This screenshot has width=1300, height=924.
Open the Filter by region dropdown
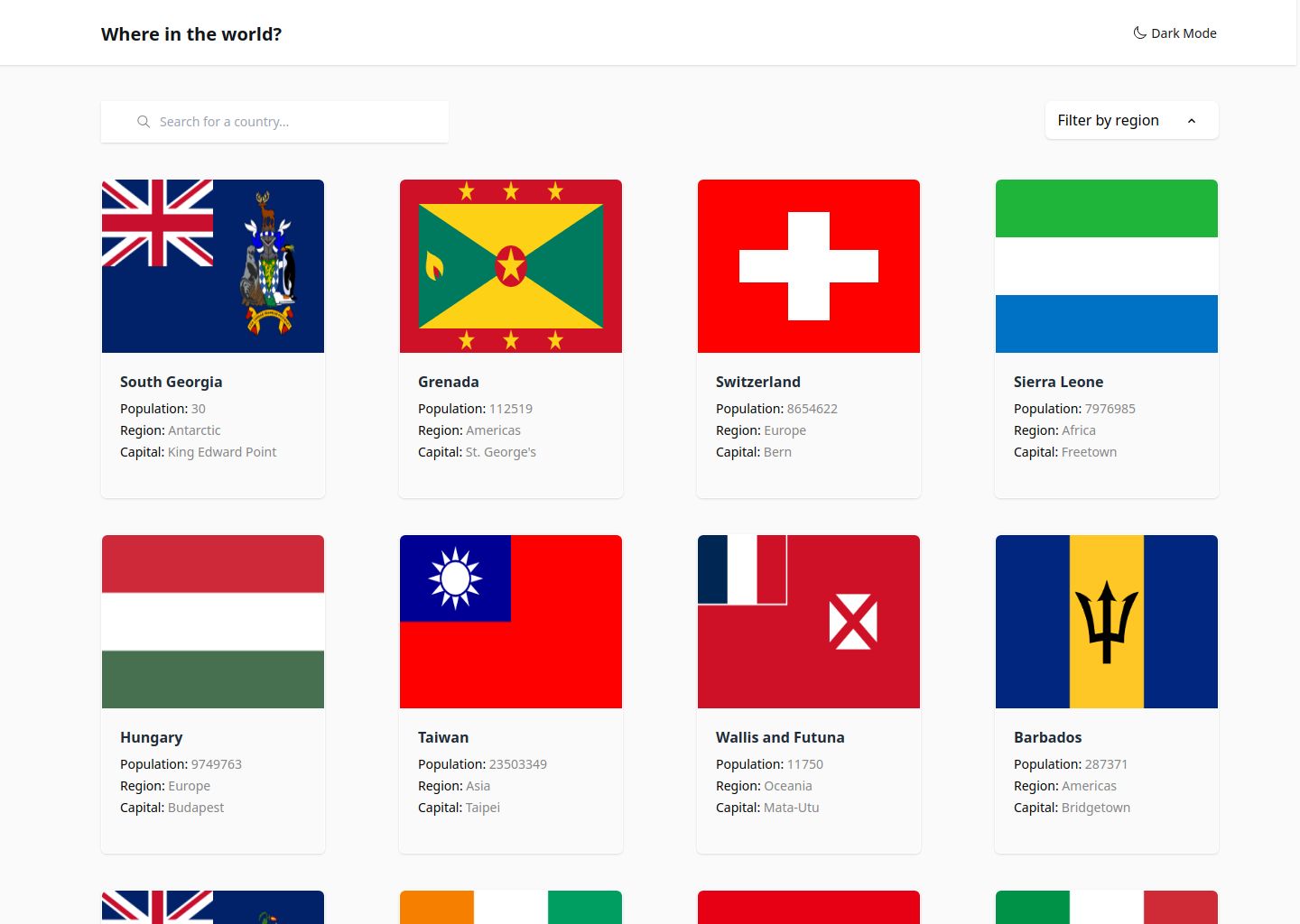[1130, 120]
